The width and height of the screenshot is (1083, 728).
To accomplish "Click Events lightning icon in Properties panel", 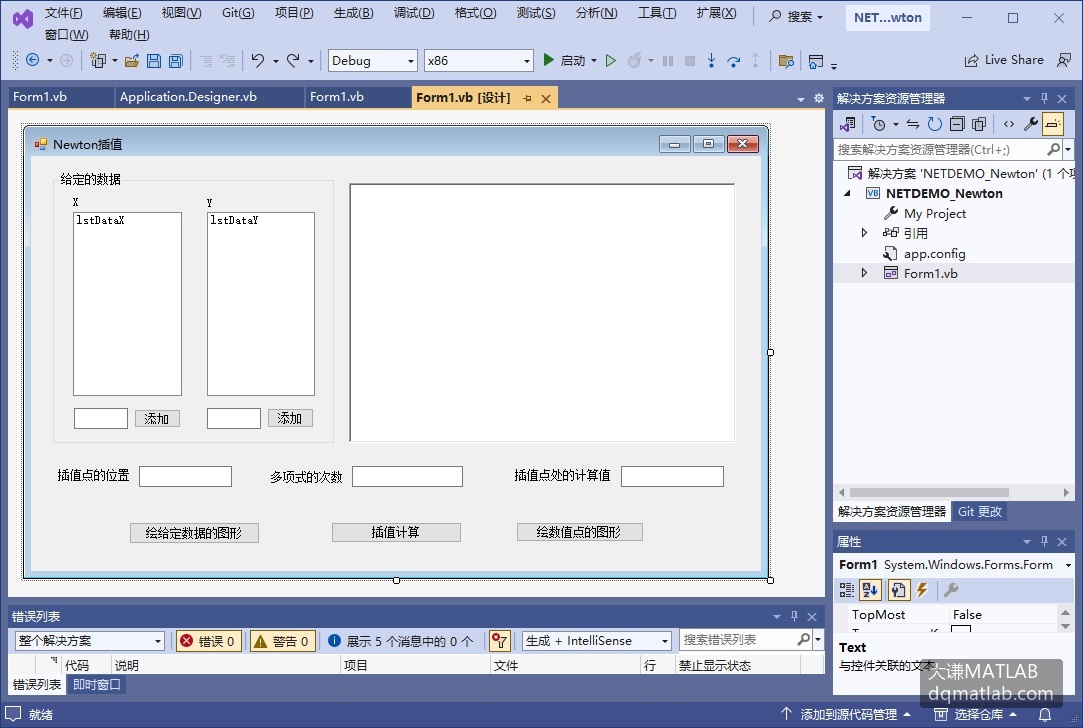I will tap(922, 590).
